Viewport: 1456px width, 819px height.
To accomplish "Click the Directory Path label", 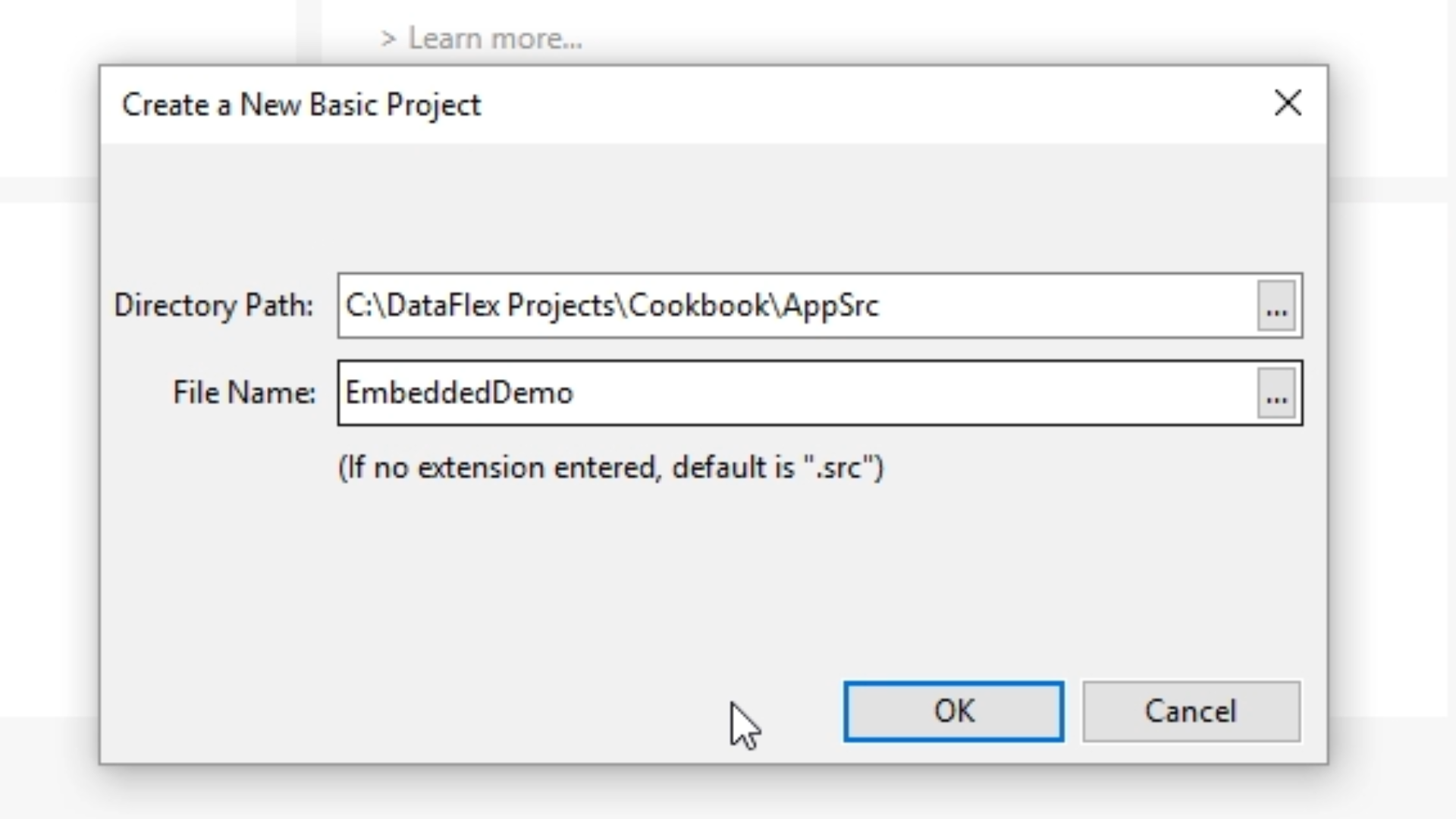I will tap(213, 306).
